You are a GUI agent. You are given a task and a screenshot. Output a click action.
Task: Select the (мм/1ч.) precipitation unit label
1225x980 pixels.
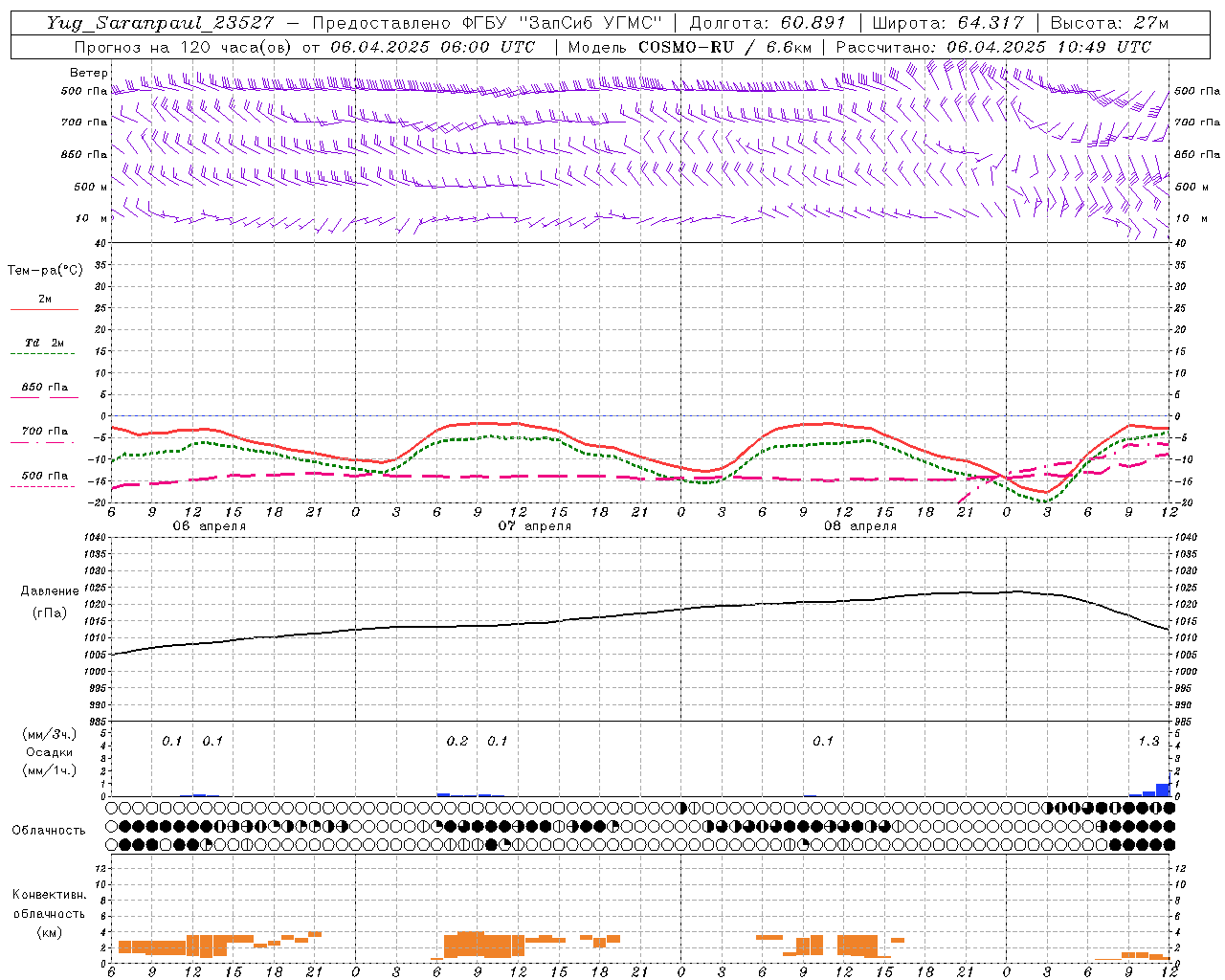49,770
